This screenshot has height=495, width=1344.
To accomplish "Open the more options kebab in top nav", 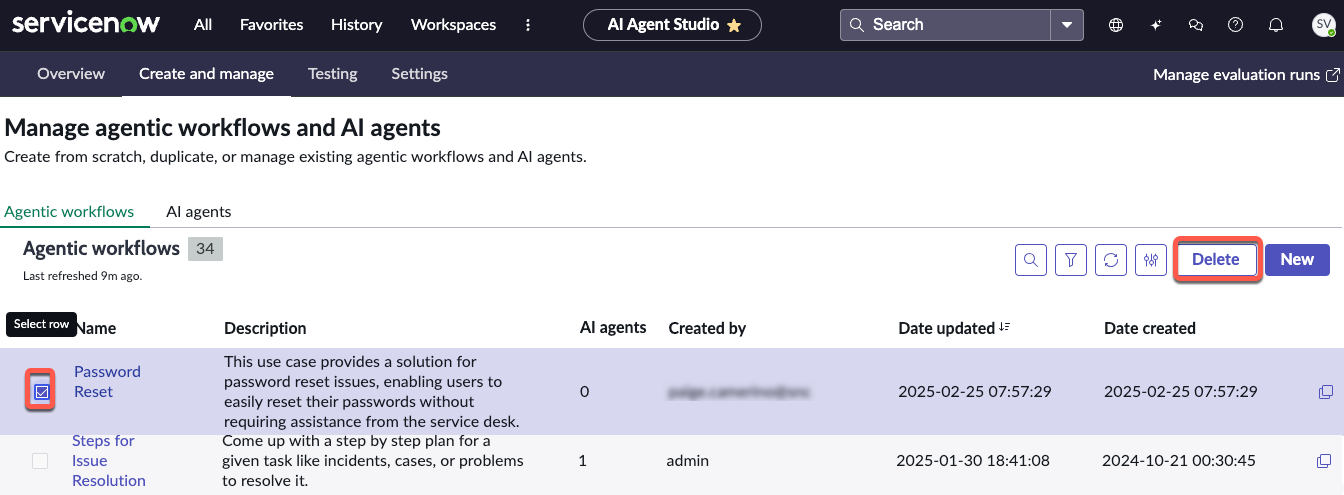I will pyautogui.click(x=528, y=24).
